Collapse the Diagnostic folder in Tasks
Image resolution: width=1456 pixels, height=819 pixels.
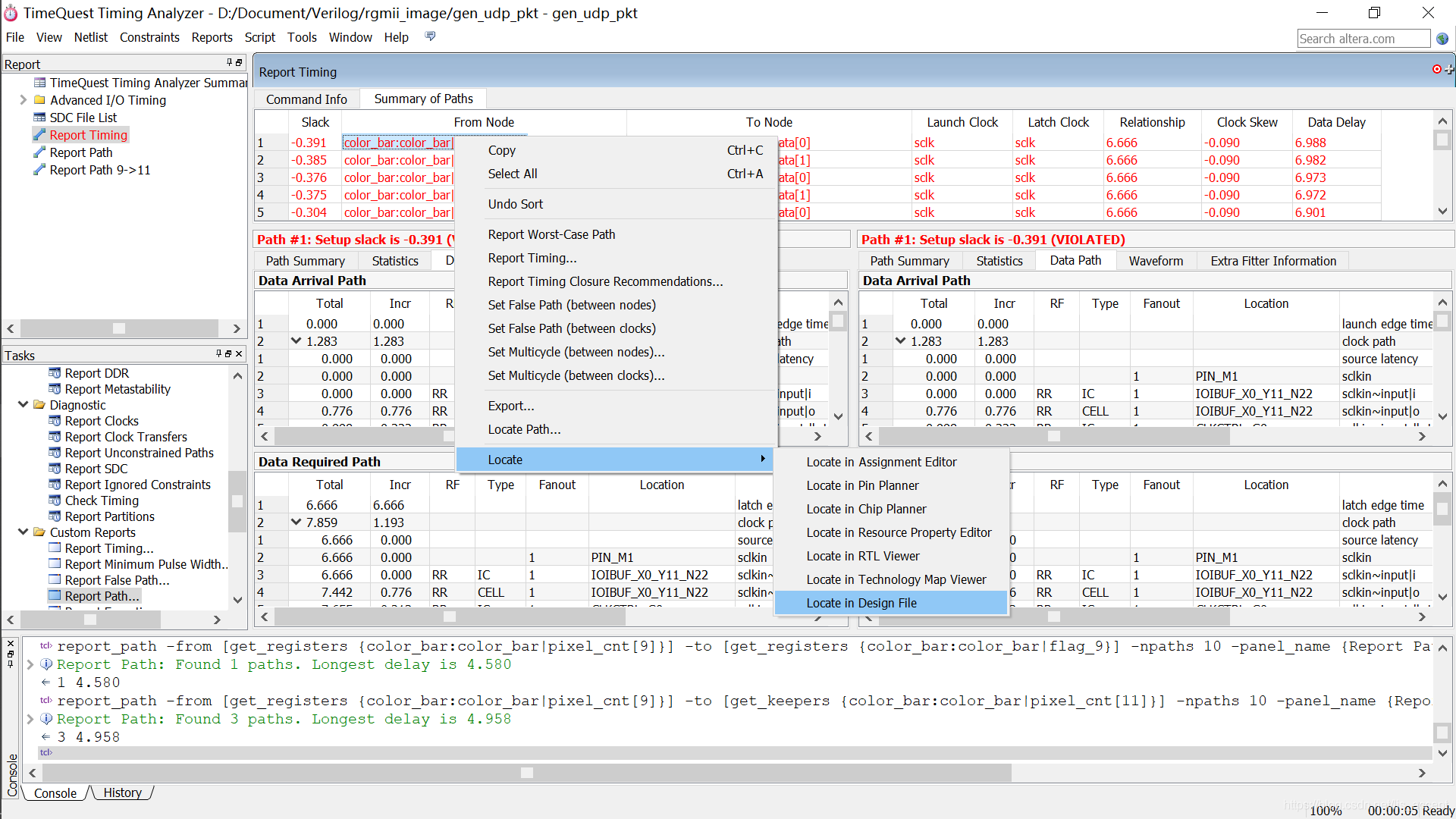coord(23,405)
